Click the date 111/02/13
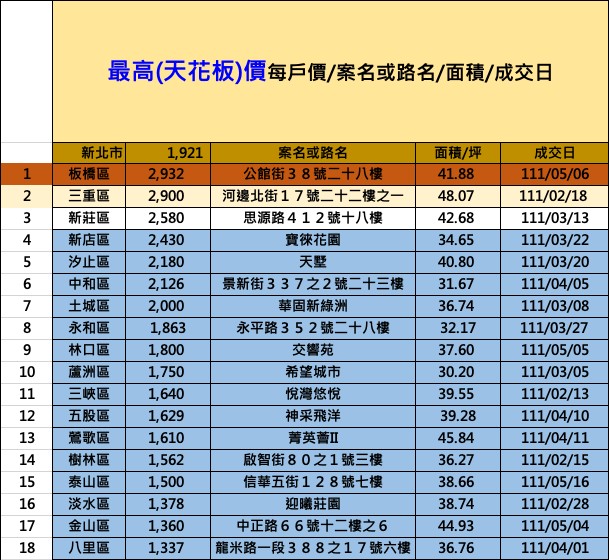This screenshot has width=609, height=560. [554, 394]
